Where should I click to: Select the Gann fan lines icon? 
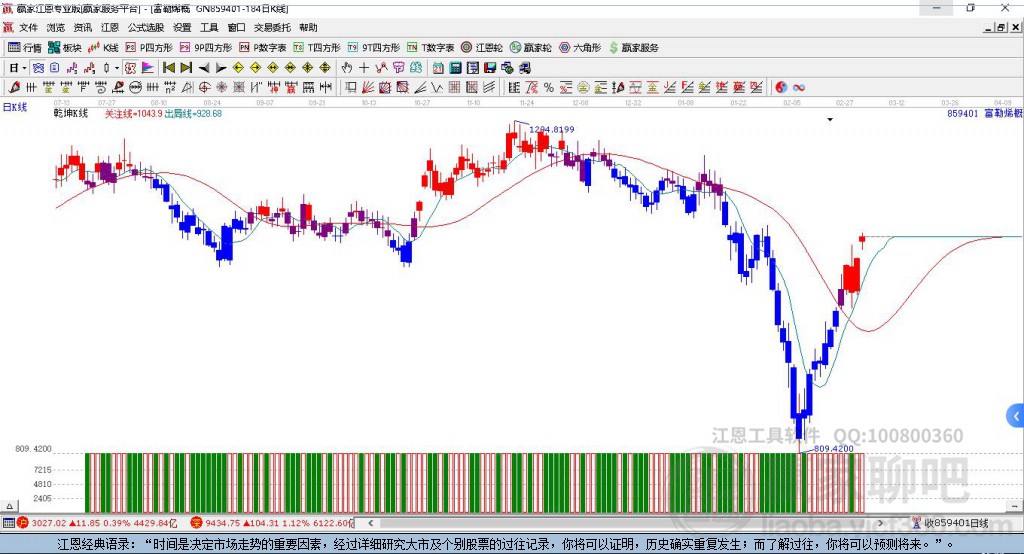click(367, 87)
